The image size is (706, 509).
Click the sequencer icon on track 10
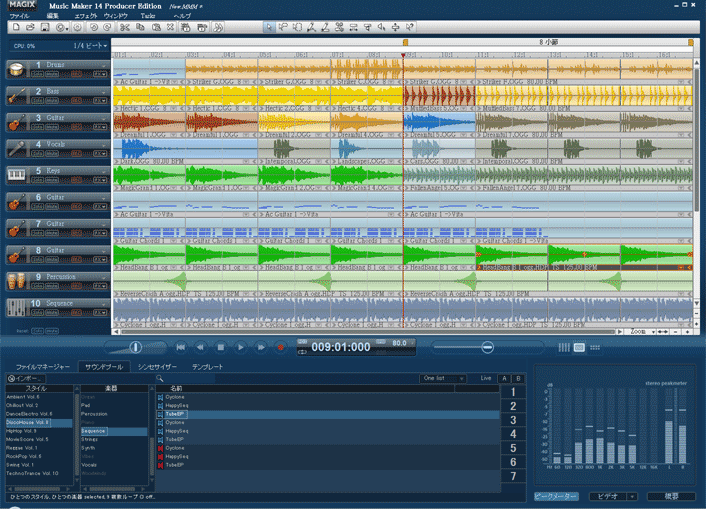tap(16, 308)
